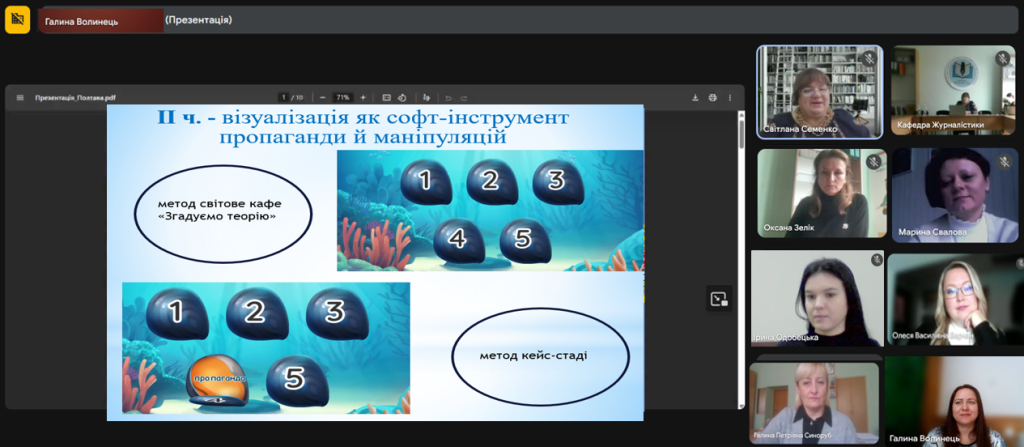Click the fit to page icon
The width and height of the screenshot is (1024, 447).
coord(387,98)
